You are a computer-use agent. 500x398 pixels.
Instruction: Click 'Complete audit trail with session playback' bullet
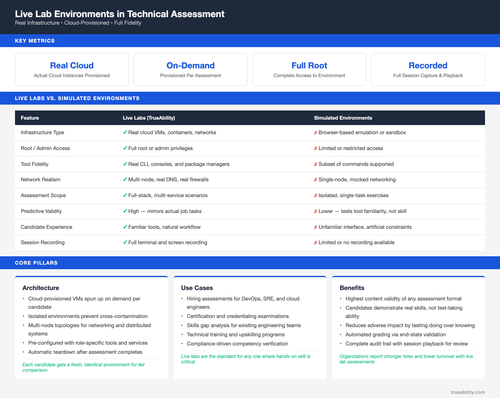coord(407,344)
